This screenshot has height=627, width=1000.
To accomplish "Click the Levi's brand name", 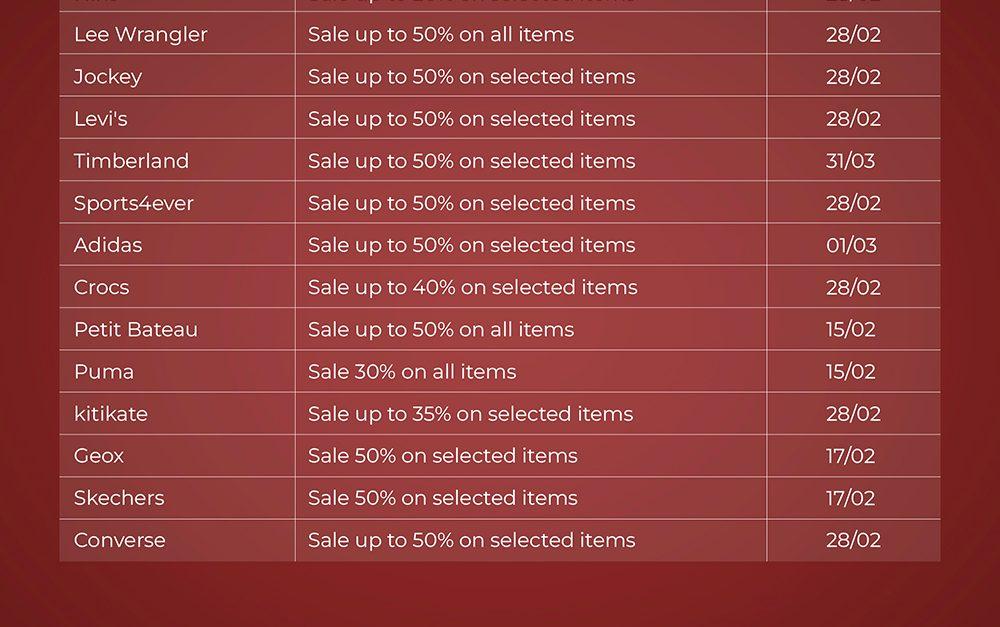I will click(101, 119).
